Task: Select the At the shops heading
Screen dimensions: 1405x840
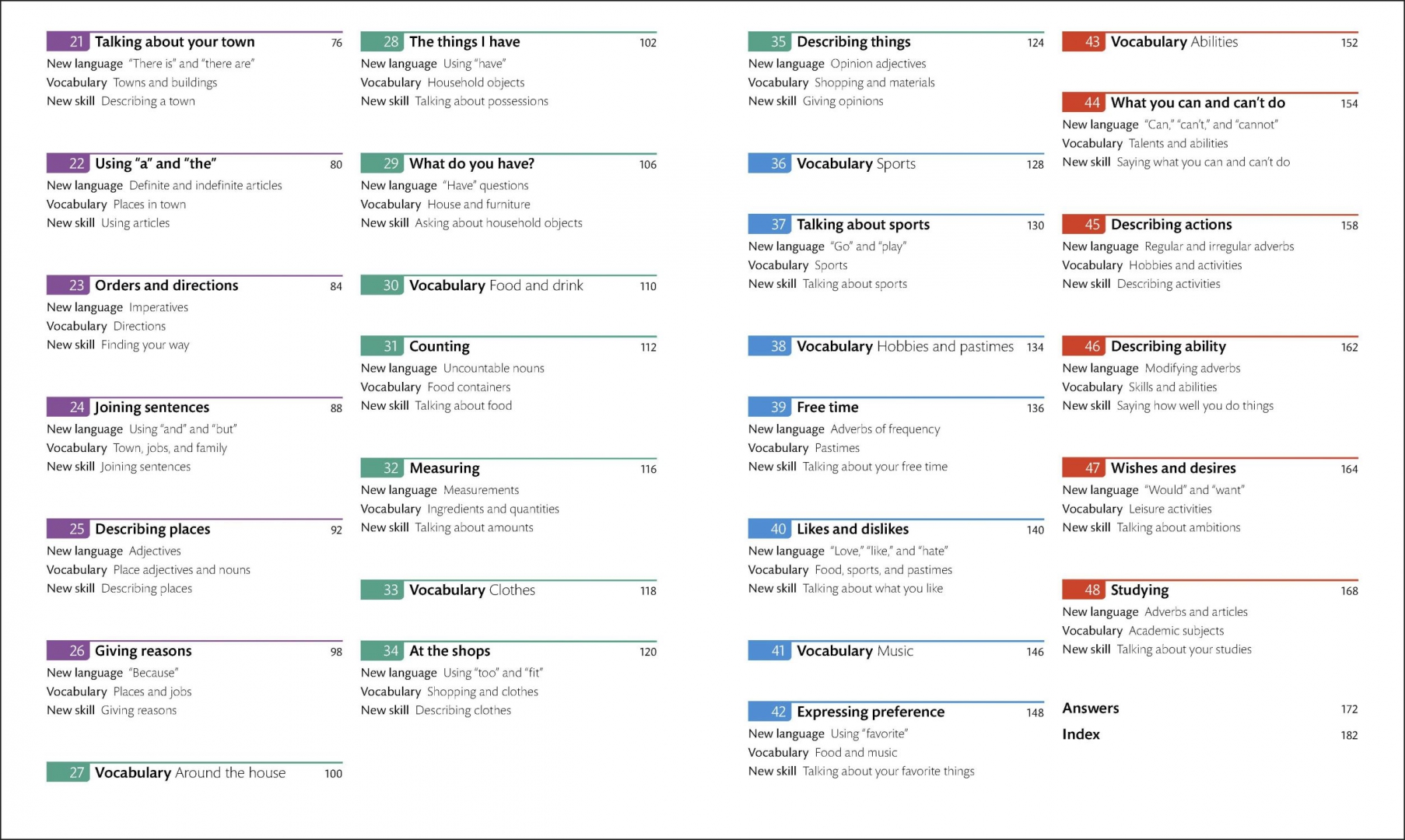Action: (450, 651)
